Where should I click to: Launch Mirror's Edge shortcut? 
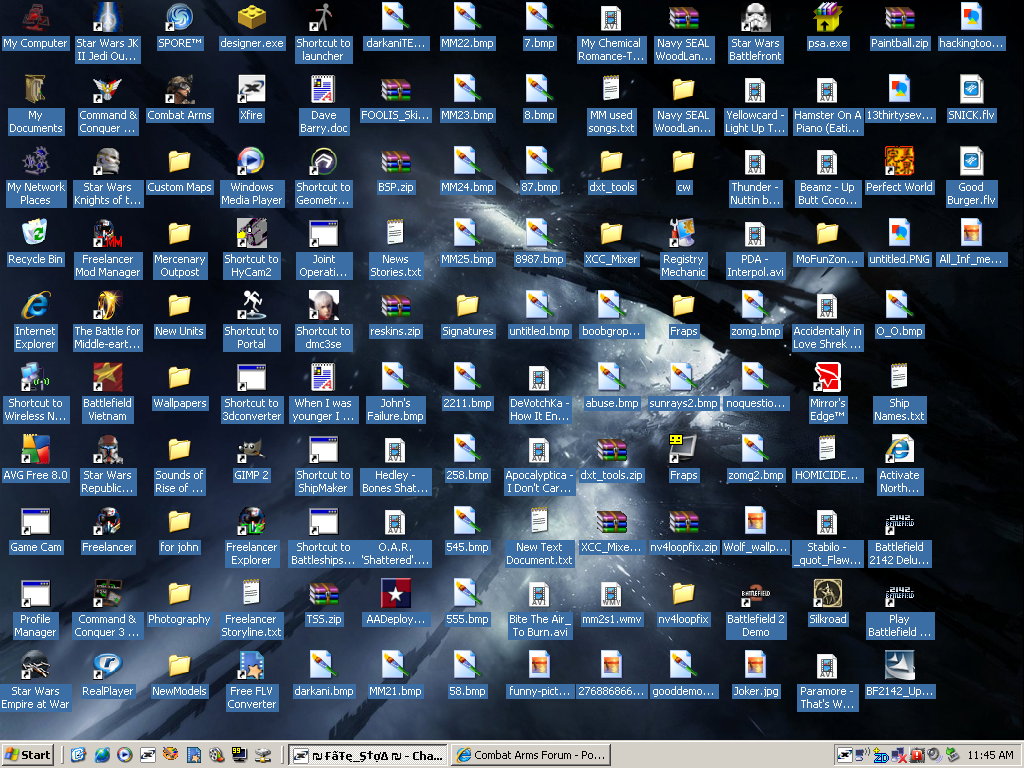tap(827, 394)
